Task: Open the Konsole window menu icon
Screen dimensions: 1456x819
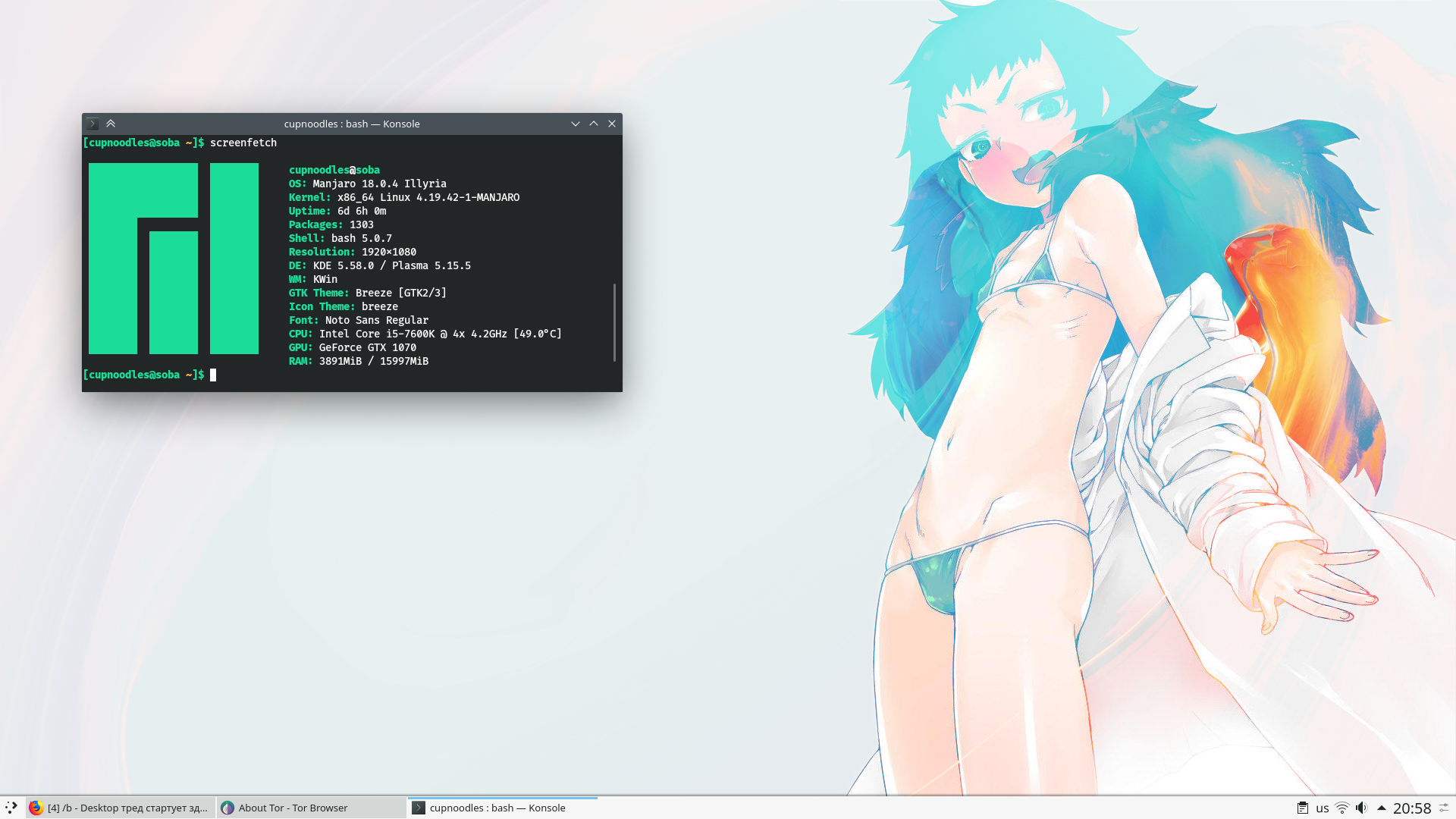Action: [93, 124]
